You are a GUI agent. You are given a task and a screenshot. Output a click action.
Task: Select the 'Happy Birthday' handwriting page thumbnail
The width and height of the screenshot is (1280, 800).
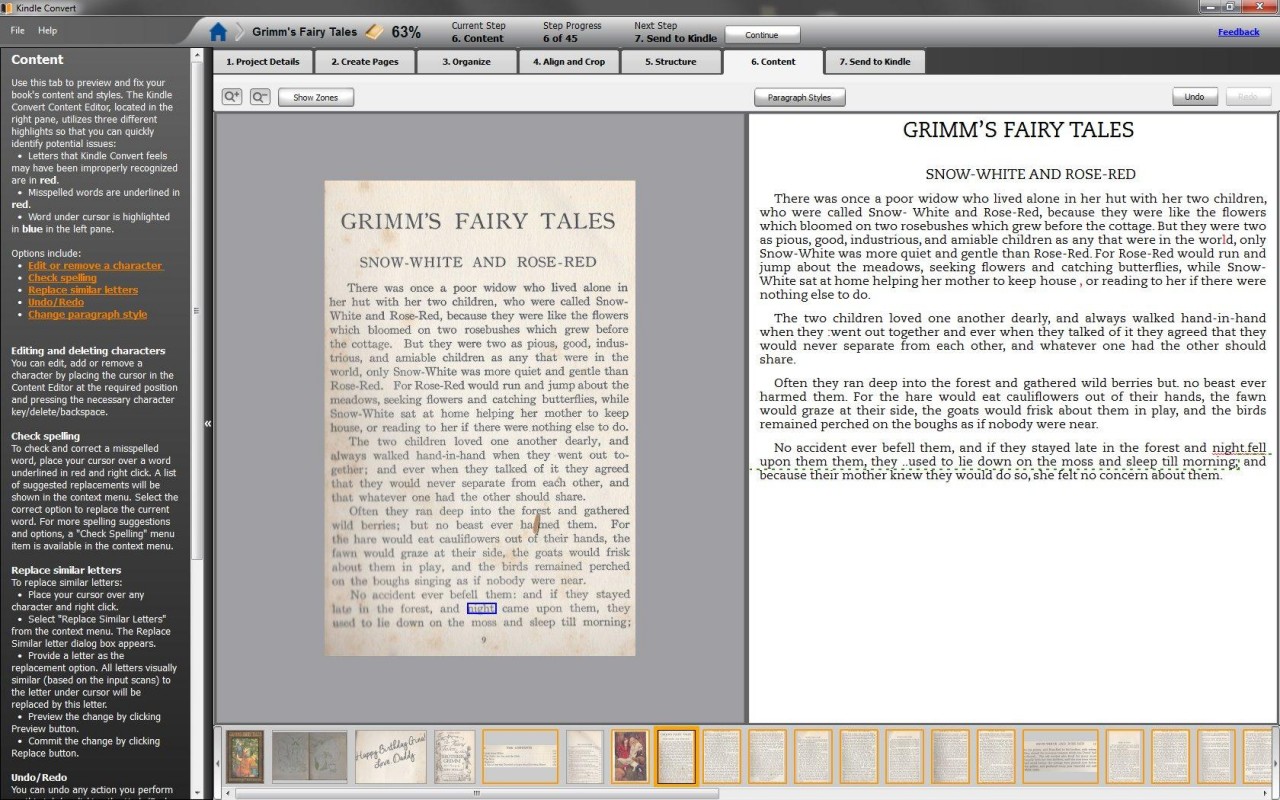391,756
